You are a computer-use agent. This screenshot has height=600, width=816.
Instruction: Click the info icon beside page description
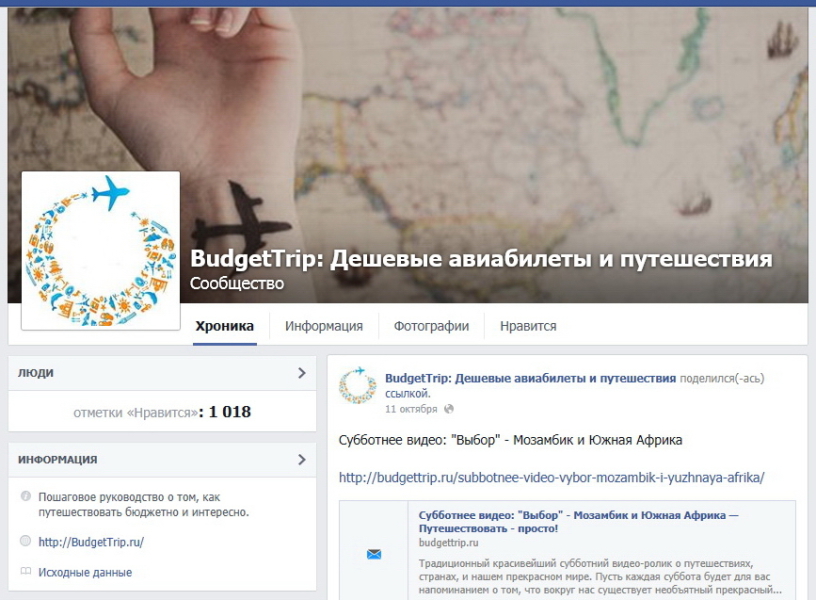[26, 496]
